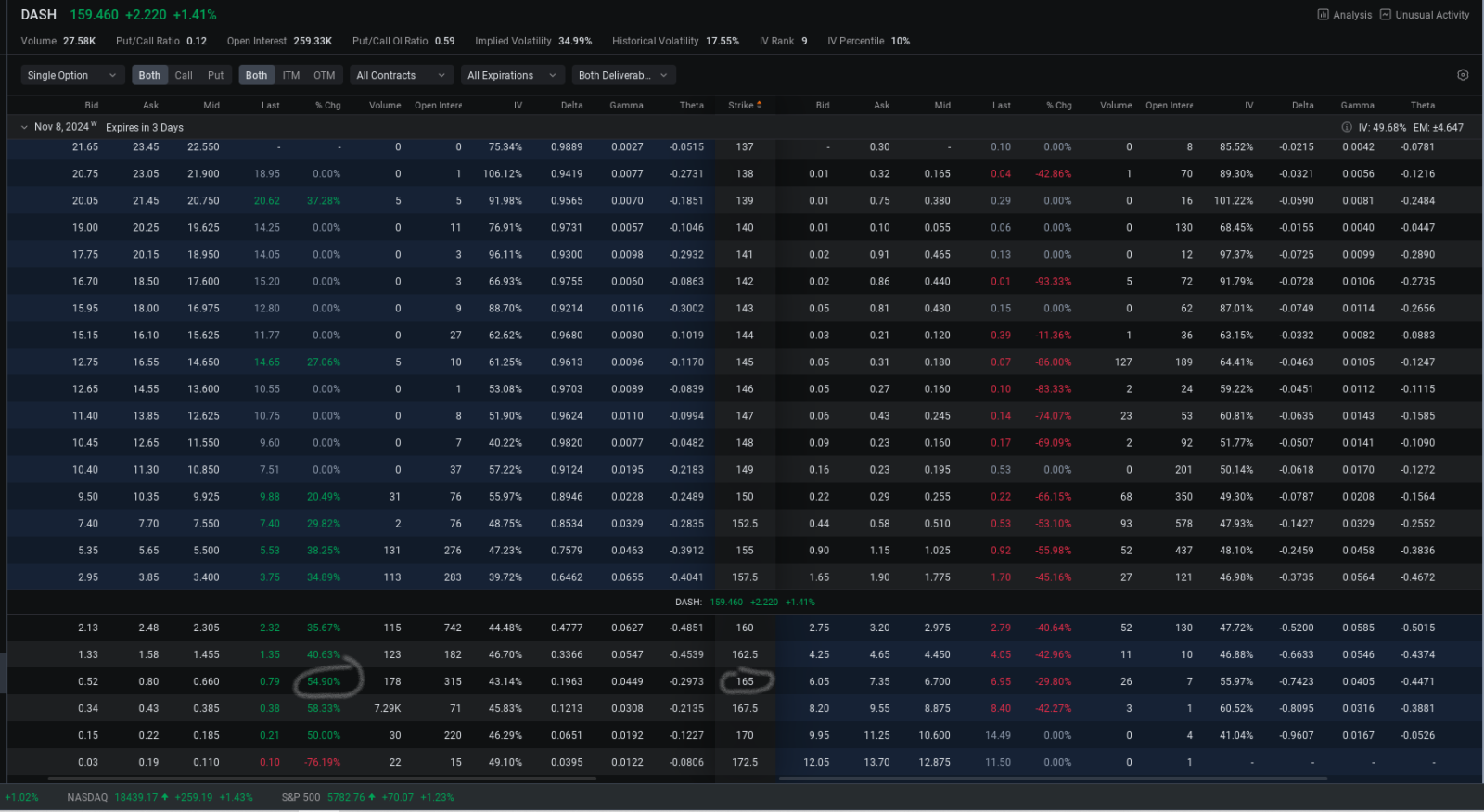
Task: Open the All Contracts dropdown
Action: 401,75
